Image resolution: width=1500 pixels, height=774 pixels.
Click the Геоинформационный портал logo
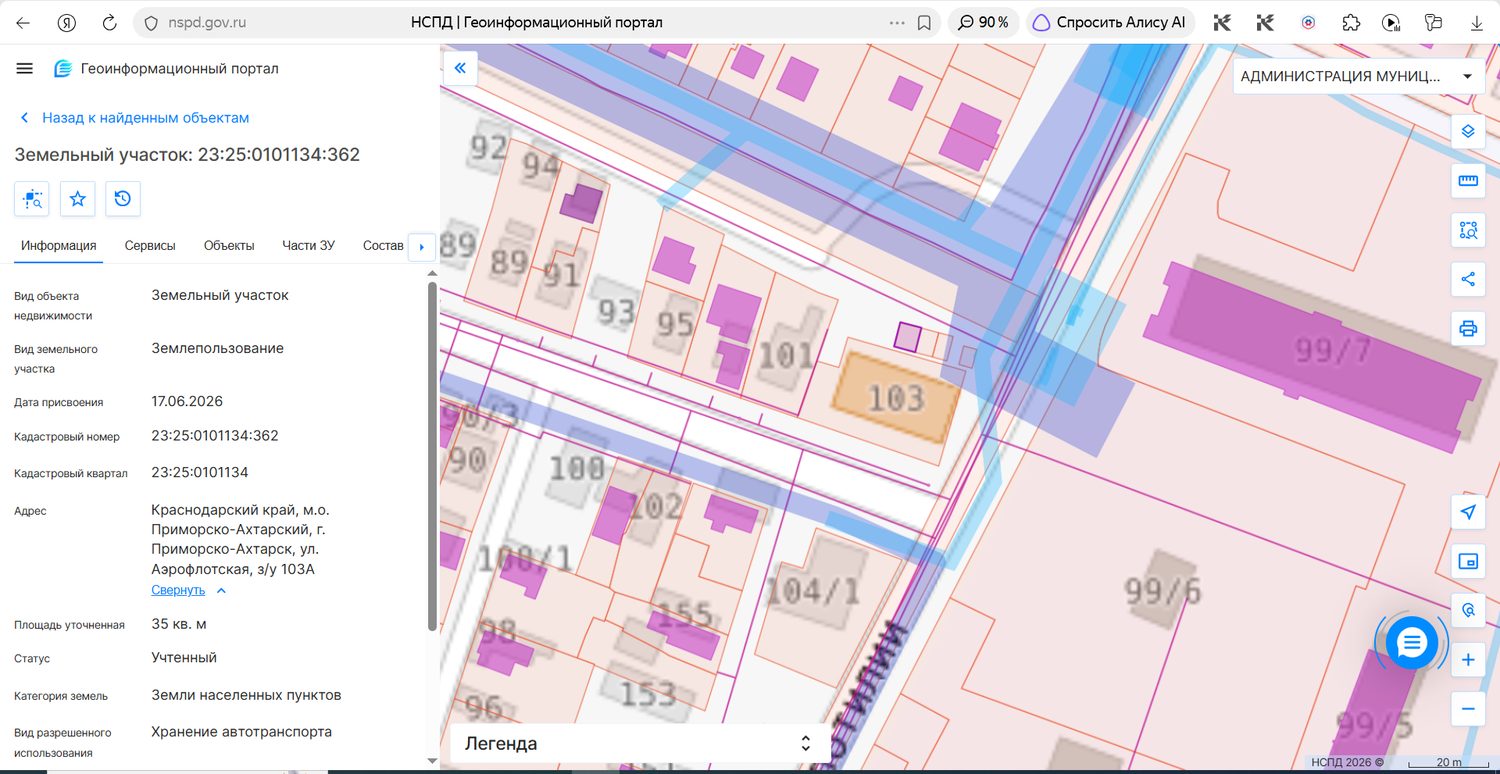(x=166, y=68)
